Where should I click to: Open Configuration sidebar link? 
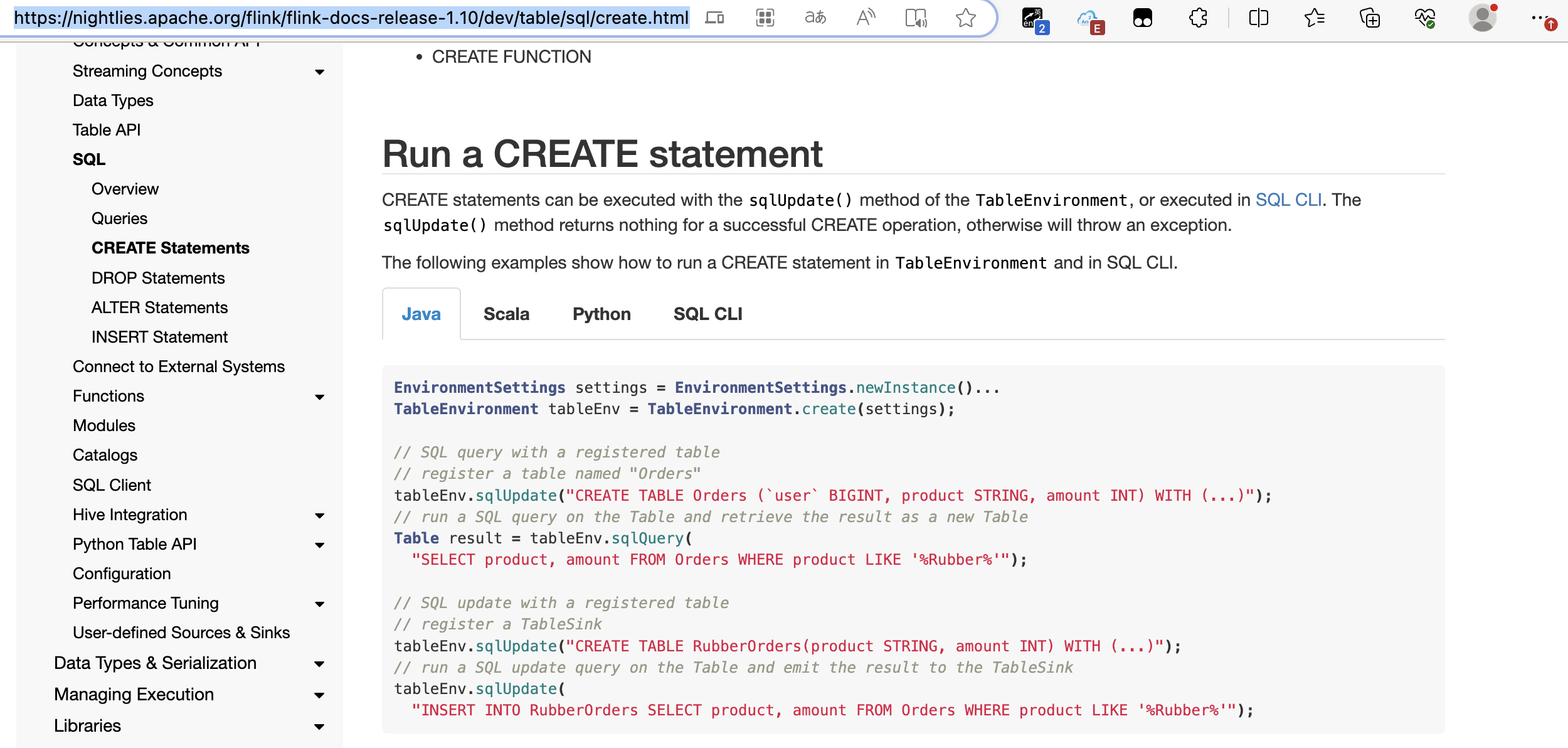click(x=122, y=574)
